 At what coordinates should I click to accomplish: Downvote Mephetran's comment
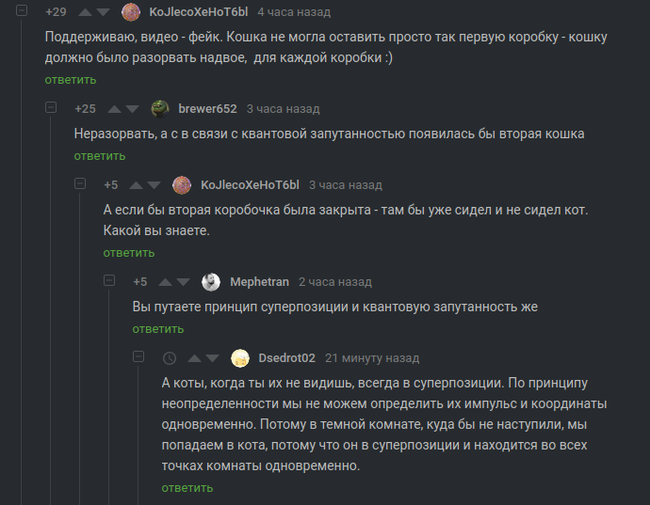pyautogui.click(x=184, y=282)
